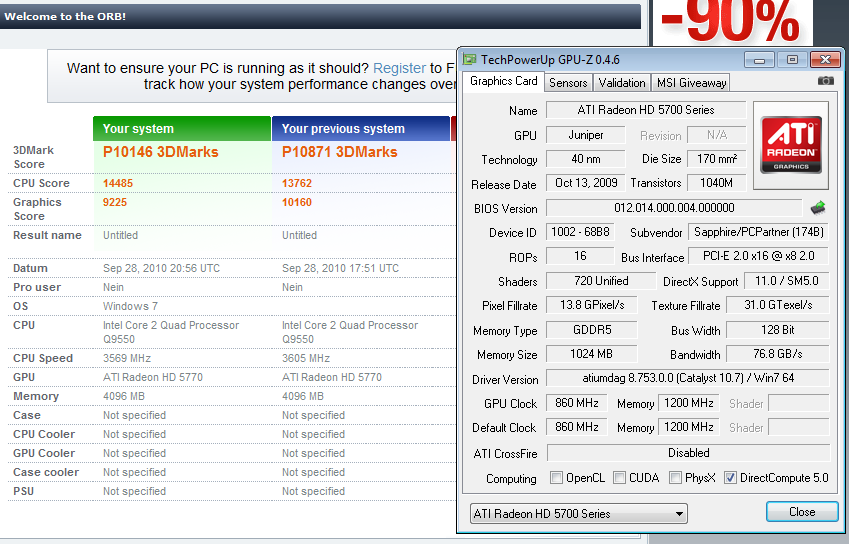Open the Validation tab
This screenshot has width=849, height=544.
click(622, 83)
